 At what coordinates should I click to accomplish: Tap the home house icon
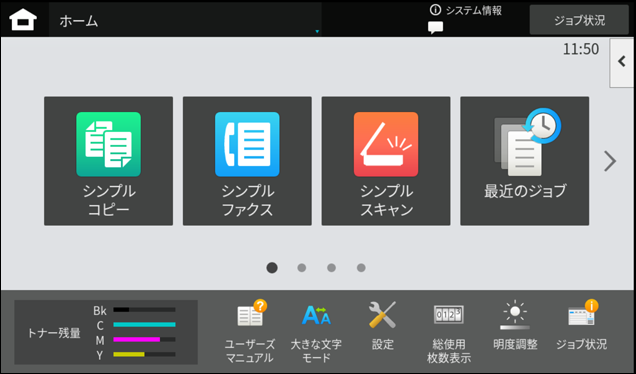tap(23, 19)
